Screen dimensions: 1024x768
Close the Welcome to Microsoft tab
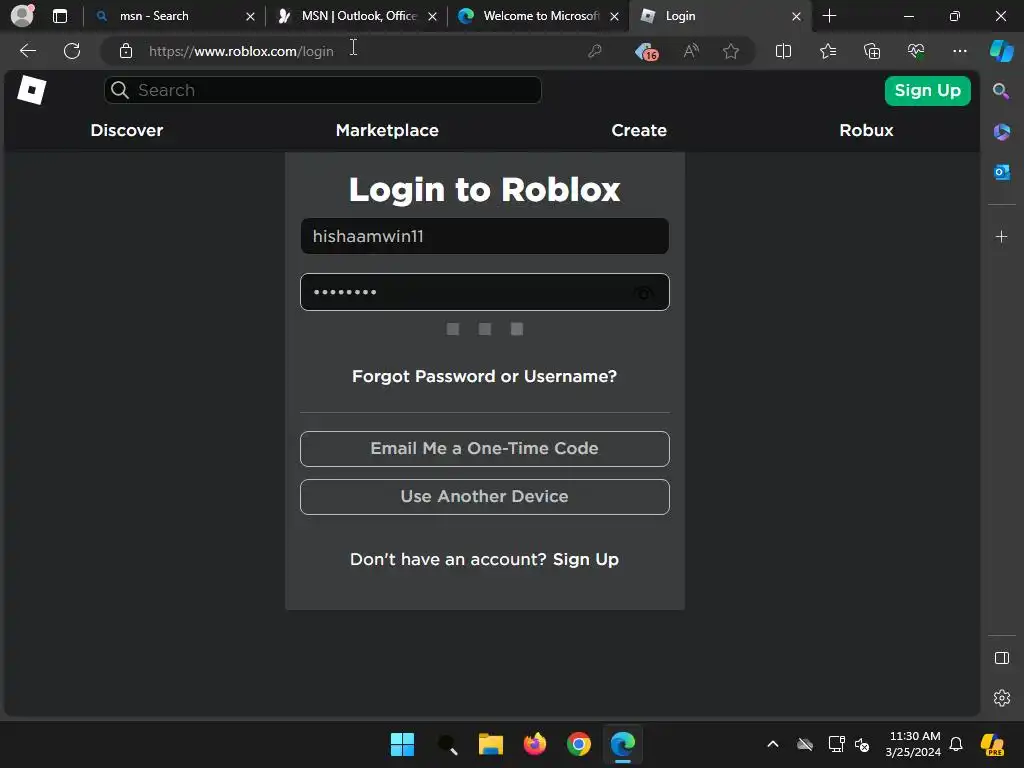pos(614,16)
